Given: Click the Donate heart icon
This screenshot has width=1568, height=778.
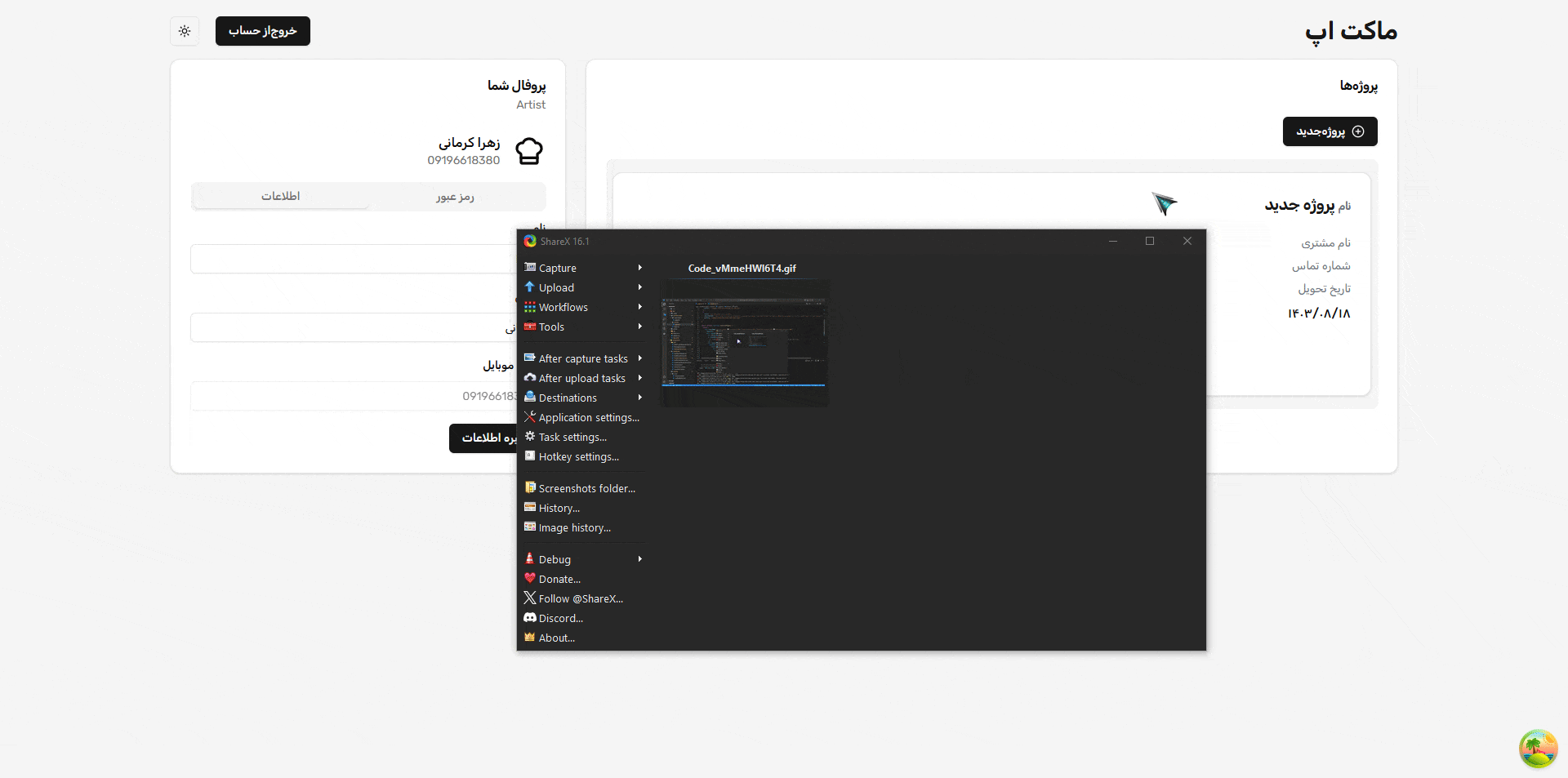Looking at the screenshot, I should pyautogui.click(x=530, y=579).
